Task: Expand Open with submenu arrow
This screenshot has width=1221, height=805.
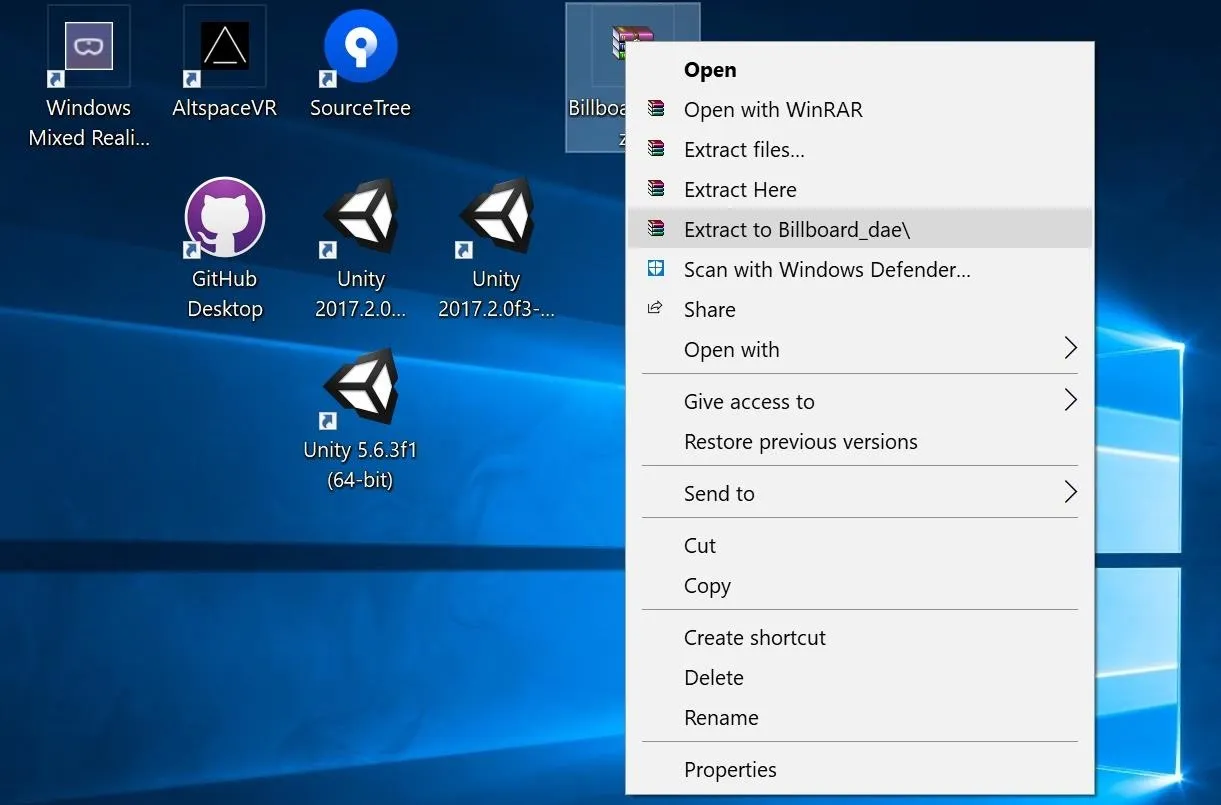Action: 1071,349
